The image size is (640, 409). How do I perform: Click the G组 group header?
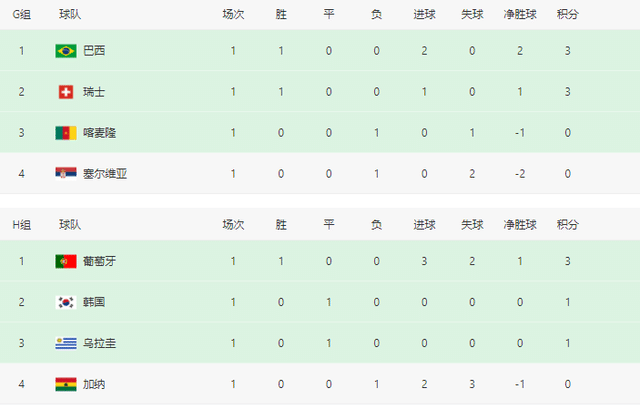[22, 14]
